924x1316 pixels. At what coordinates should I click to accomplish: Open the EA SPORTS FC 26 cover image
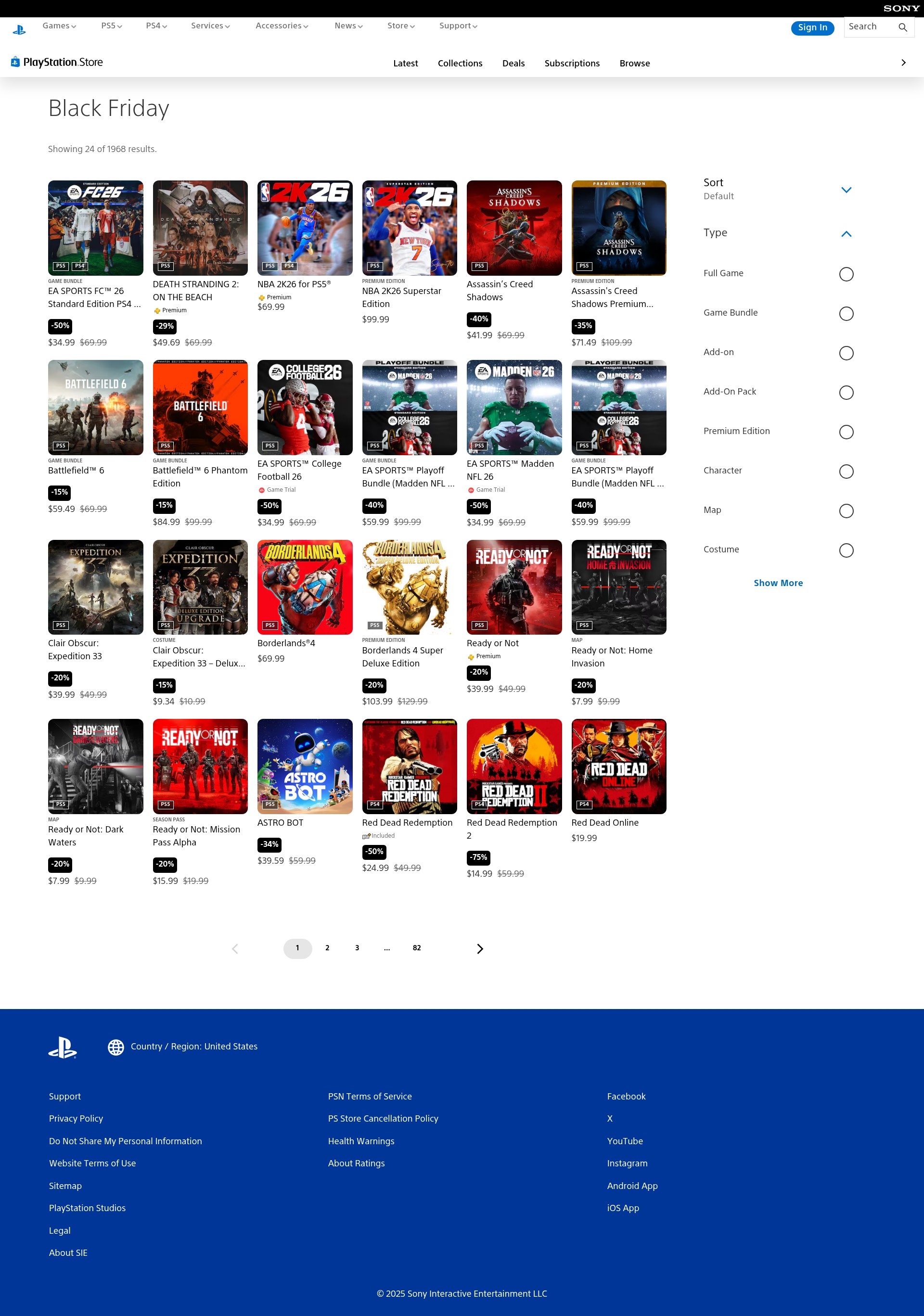96,228
